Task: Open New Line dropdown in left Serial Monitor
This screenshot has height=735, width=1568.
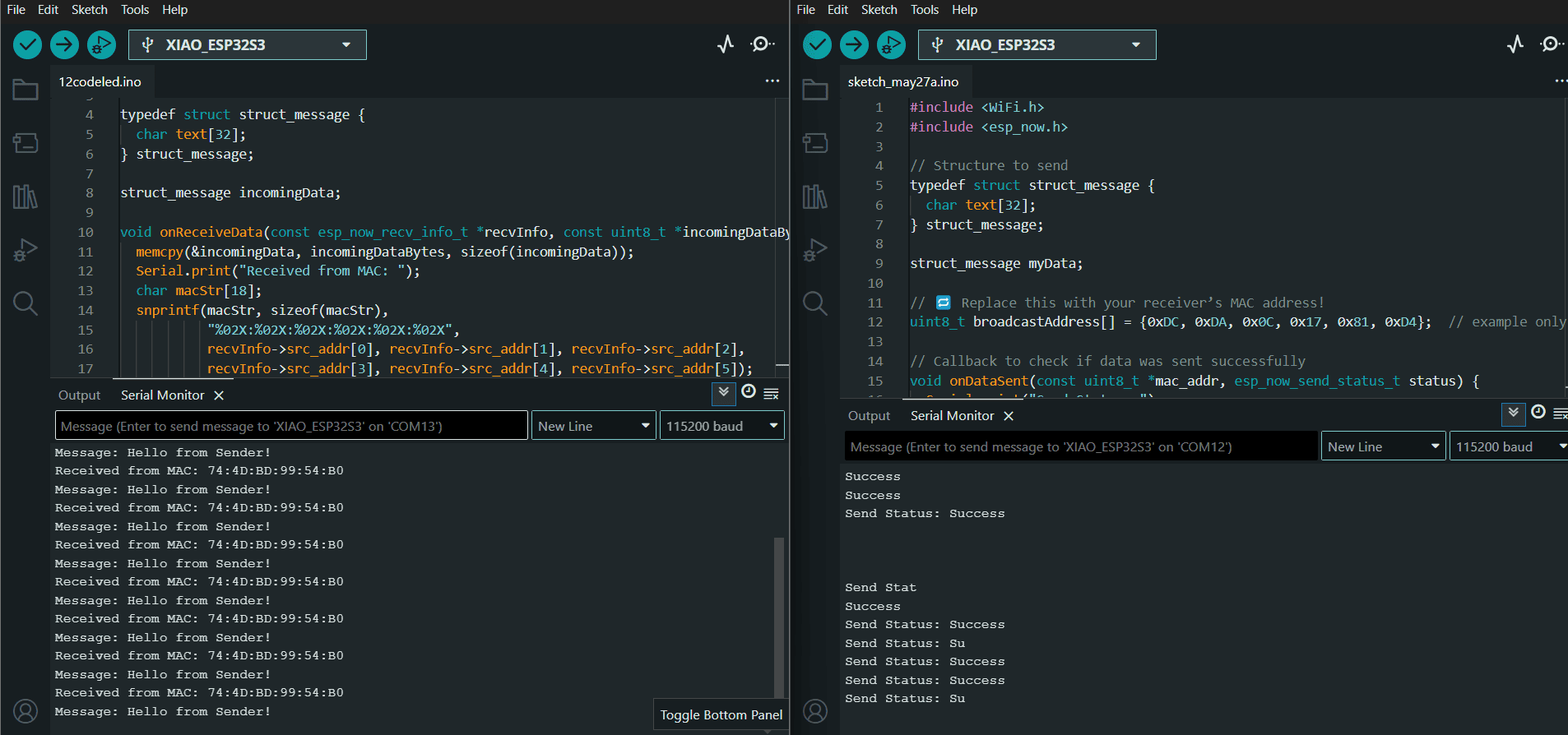Action: tap(594, 426)
